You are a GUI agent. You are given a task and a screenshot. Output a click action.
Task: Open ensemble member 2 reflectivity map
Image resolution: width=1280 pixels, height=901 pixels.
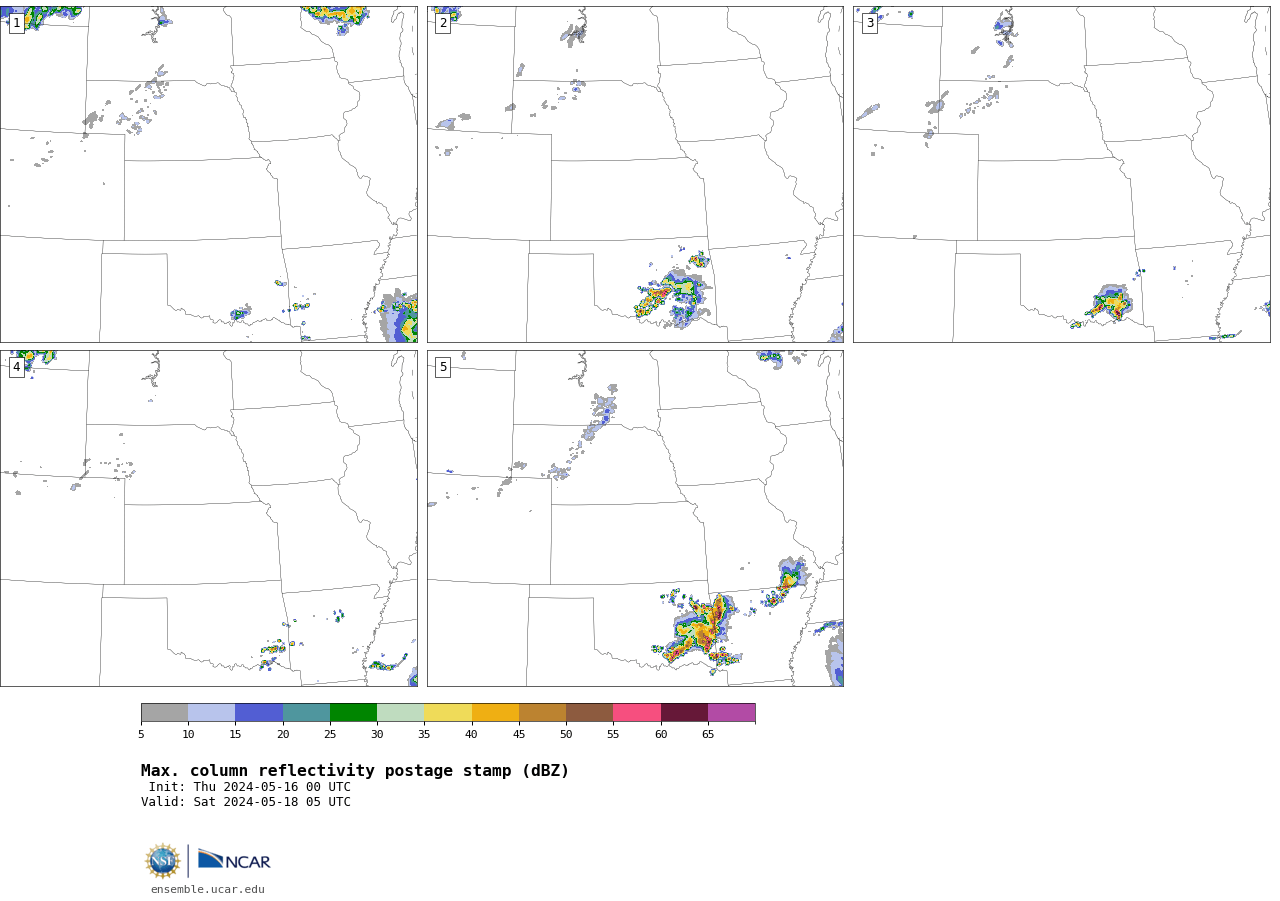coord(635,174)
